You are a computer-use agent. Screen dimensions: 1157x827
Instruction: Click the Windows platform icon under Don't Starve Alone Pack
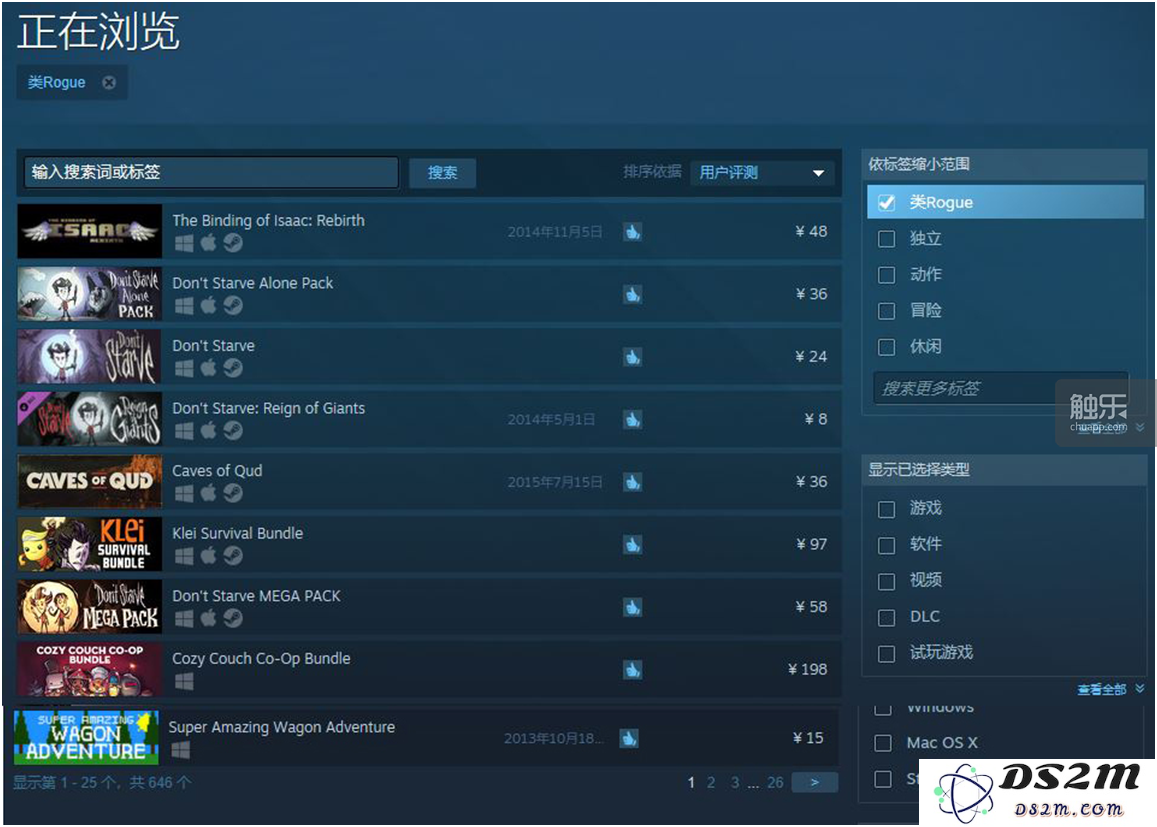coord(184,305)
